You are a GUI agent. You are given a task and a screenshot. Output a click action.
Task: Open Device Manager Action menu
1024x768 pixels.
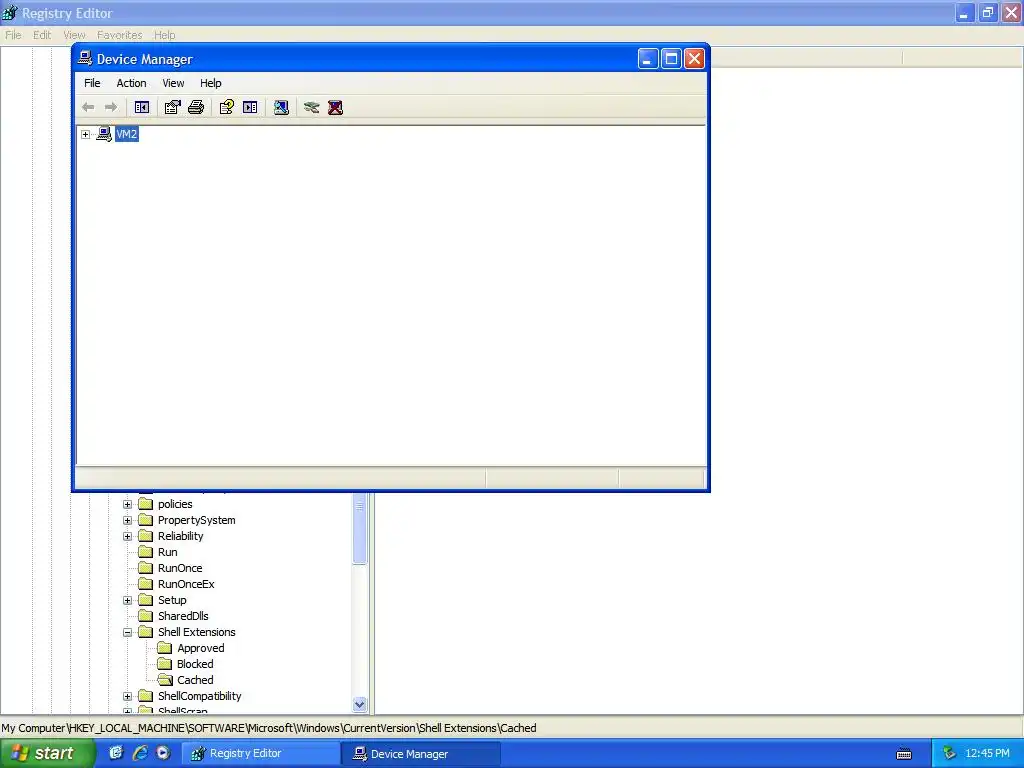click(x=131, y=83)
